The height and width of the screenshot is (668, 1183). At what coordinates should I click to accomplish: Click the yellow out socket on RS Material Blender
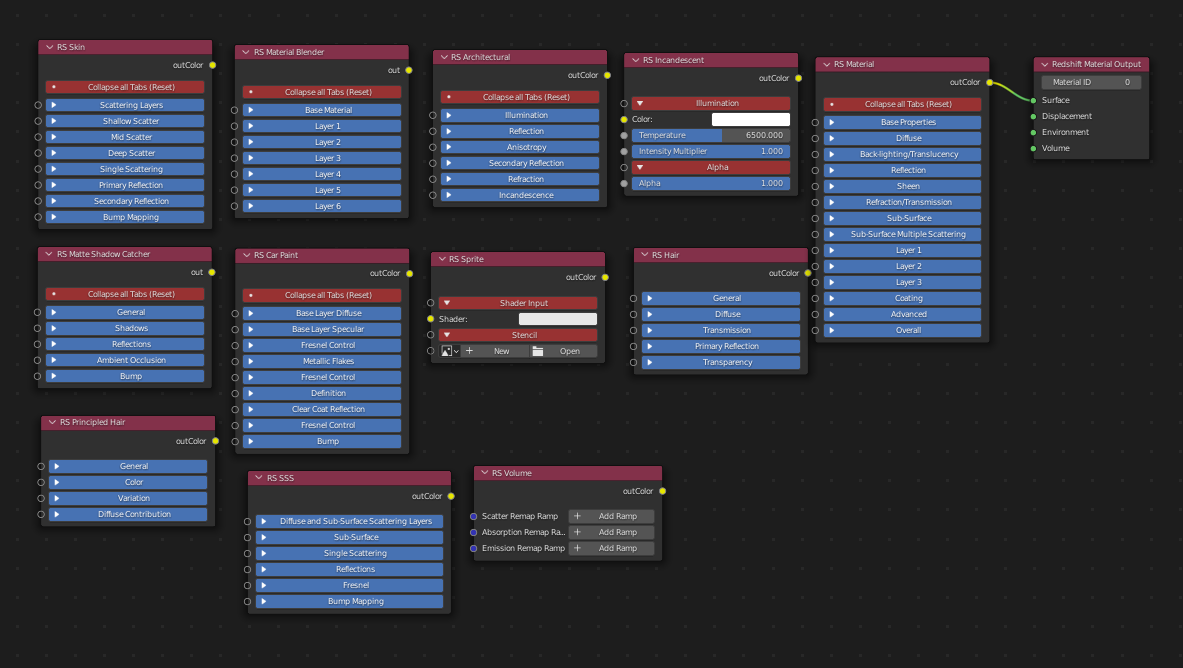[409, 70]
